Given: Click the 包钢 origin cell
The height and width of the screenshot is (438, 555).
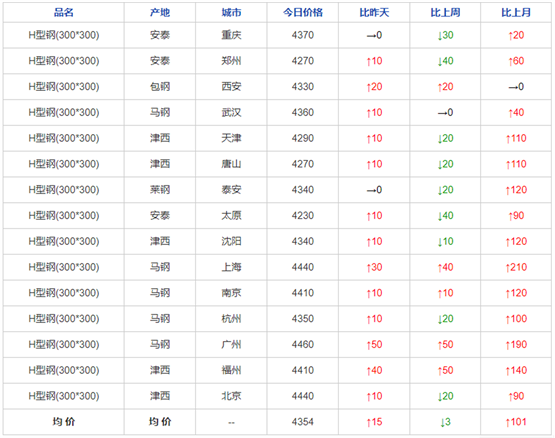Looking at the screenshot, I should (x=160, y=87).
